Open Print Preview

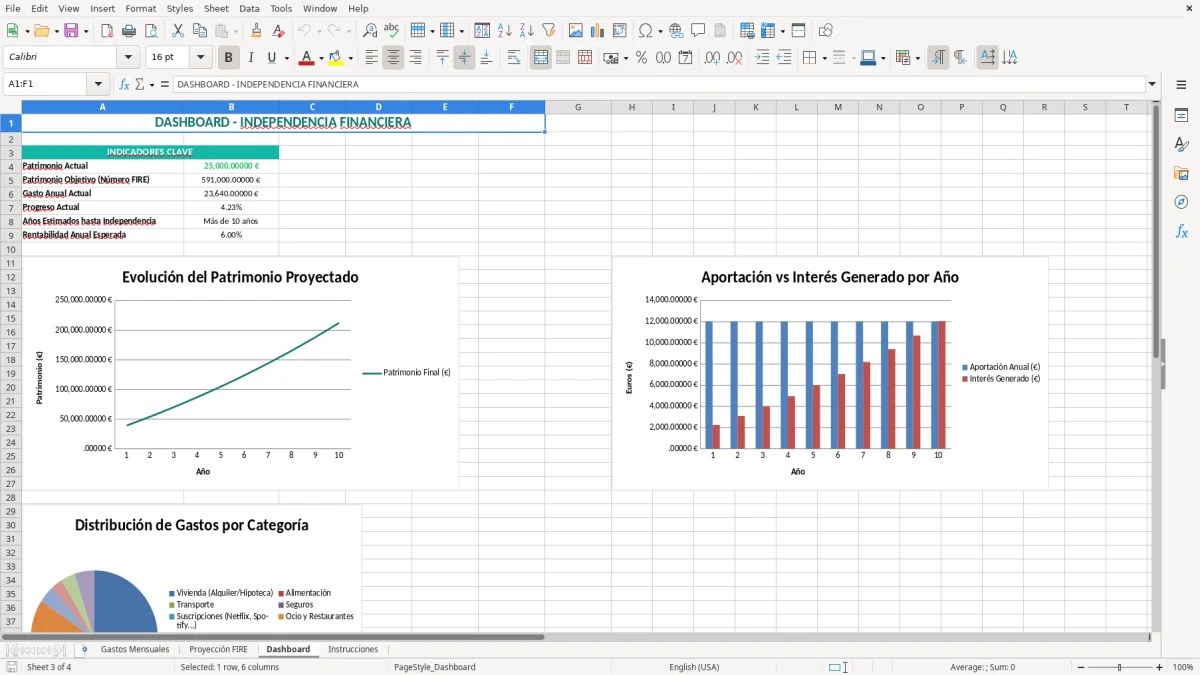click(150, 31)
